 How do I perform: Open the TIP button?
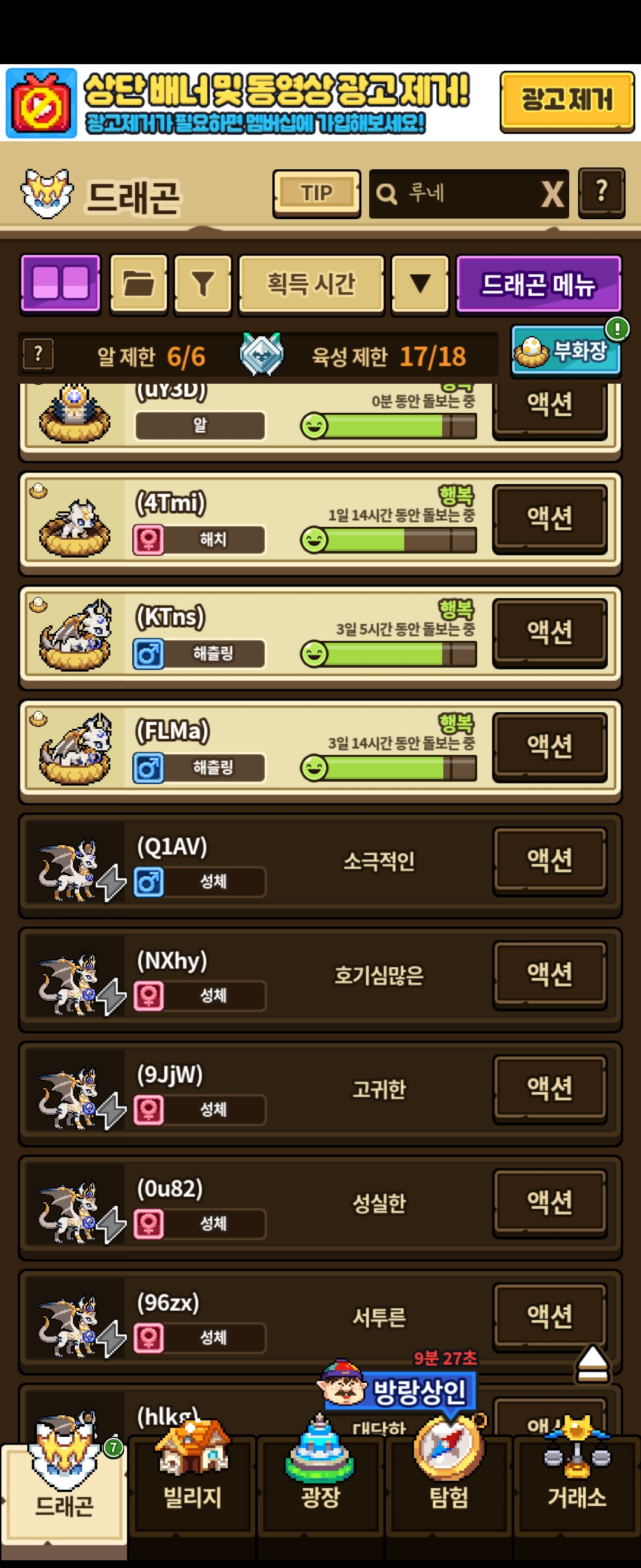click(316, 194)
